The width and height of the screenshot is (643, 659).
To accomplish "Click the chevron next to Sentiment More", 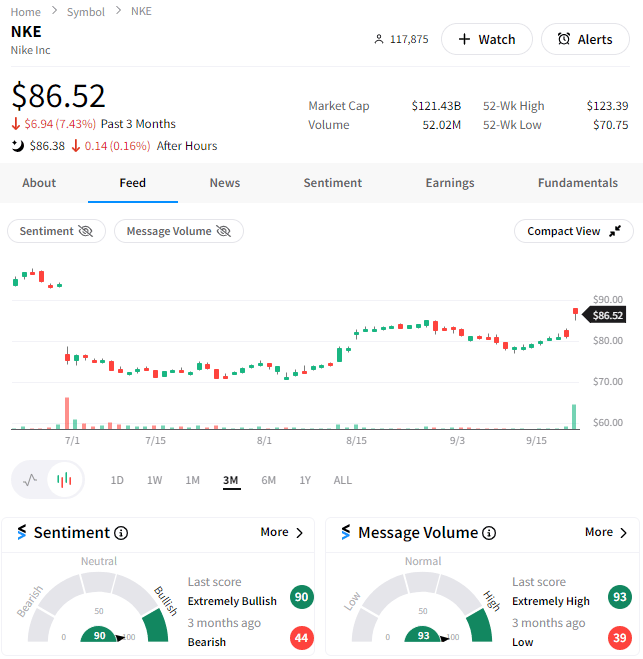I will coord(299,533).
